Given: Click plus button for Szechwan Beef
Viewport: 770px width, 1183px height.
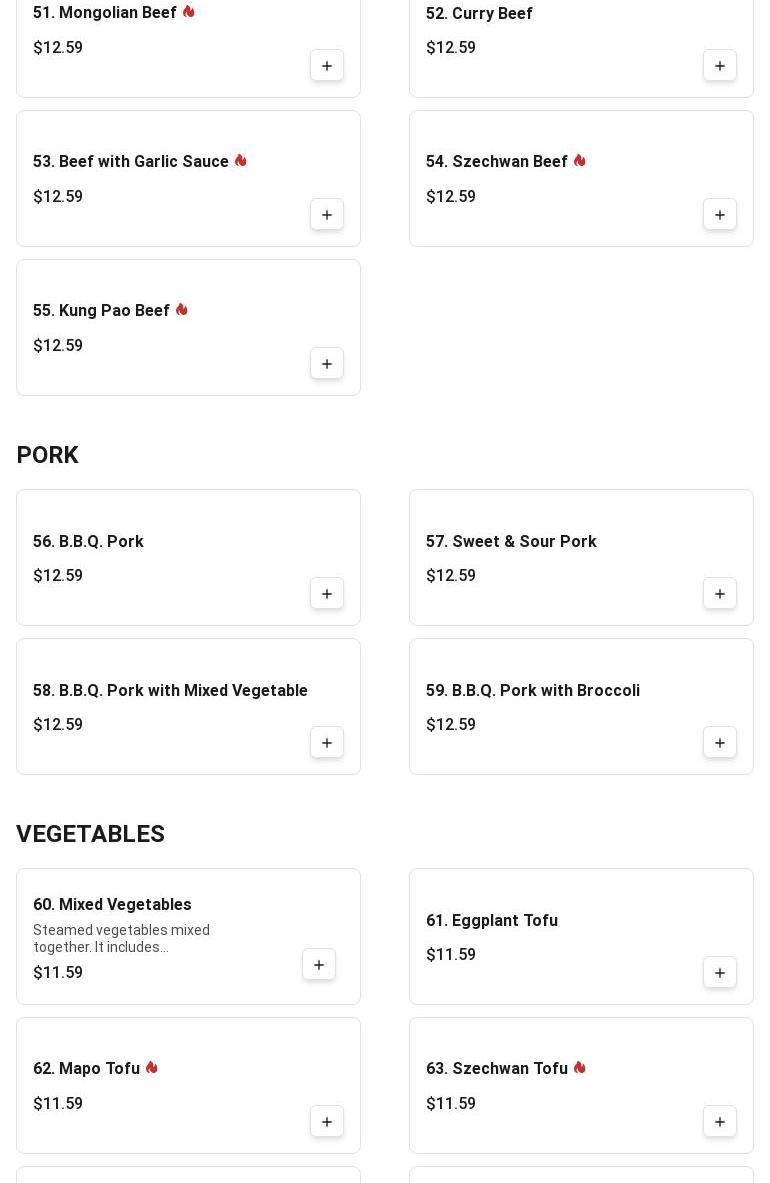Looking at the screenshot, I should [720, 215].
